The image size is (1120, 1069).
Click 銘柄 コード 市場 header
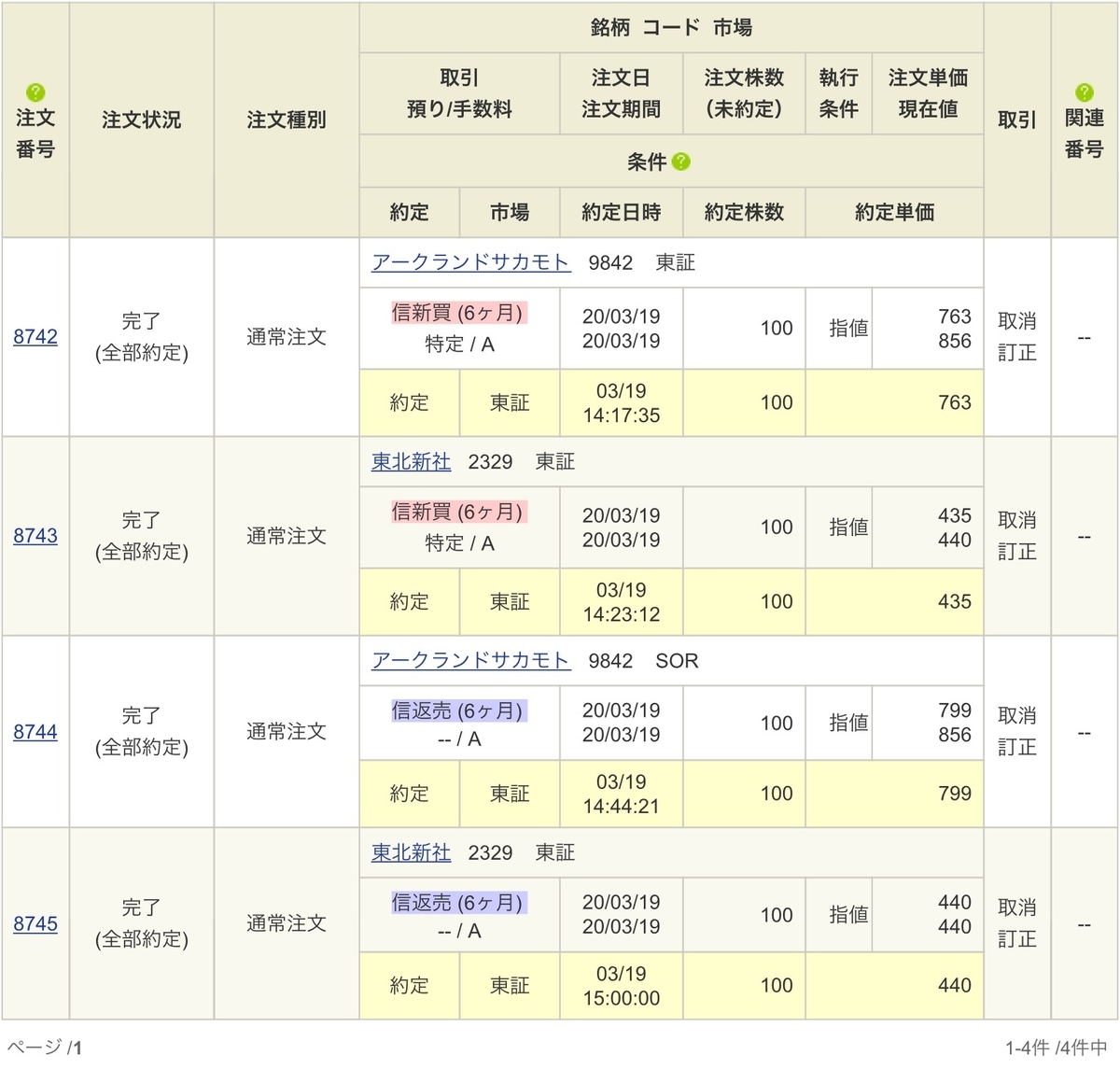click(671, 28)
